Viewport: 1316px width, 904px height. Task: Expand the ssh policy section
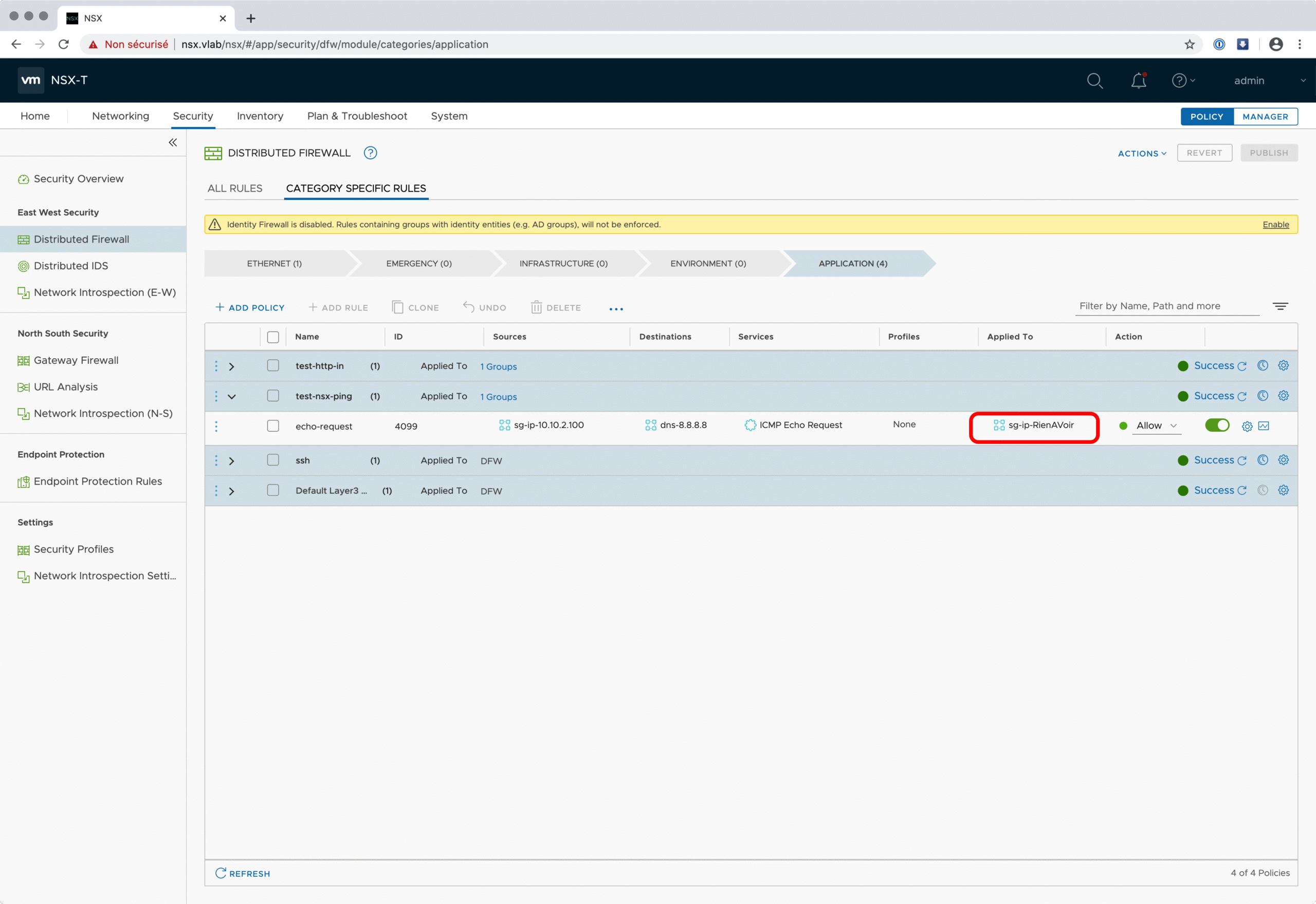tap(231, 461)
